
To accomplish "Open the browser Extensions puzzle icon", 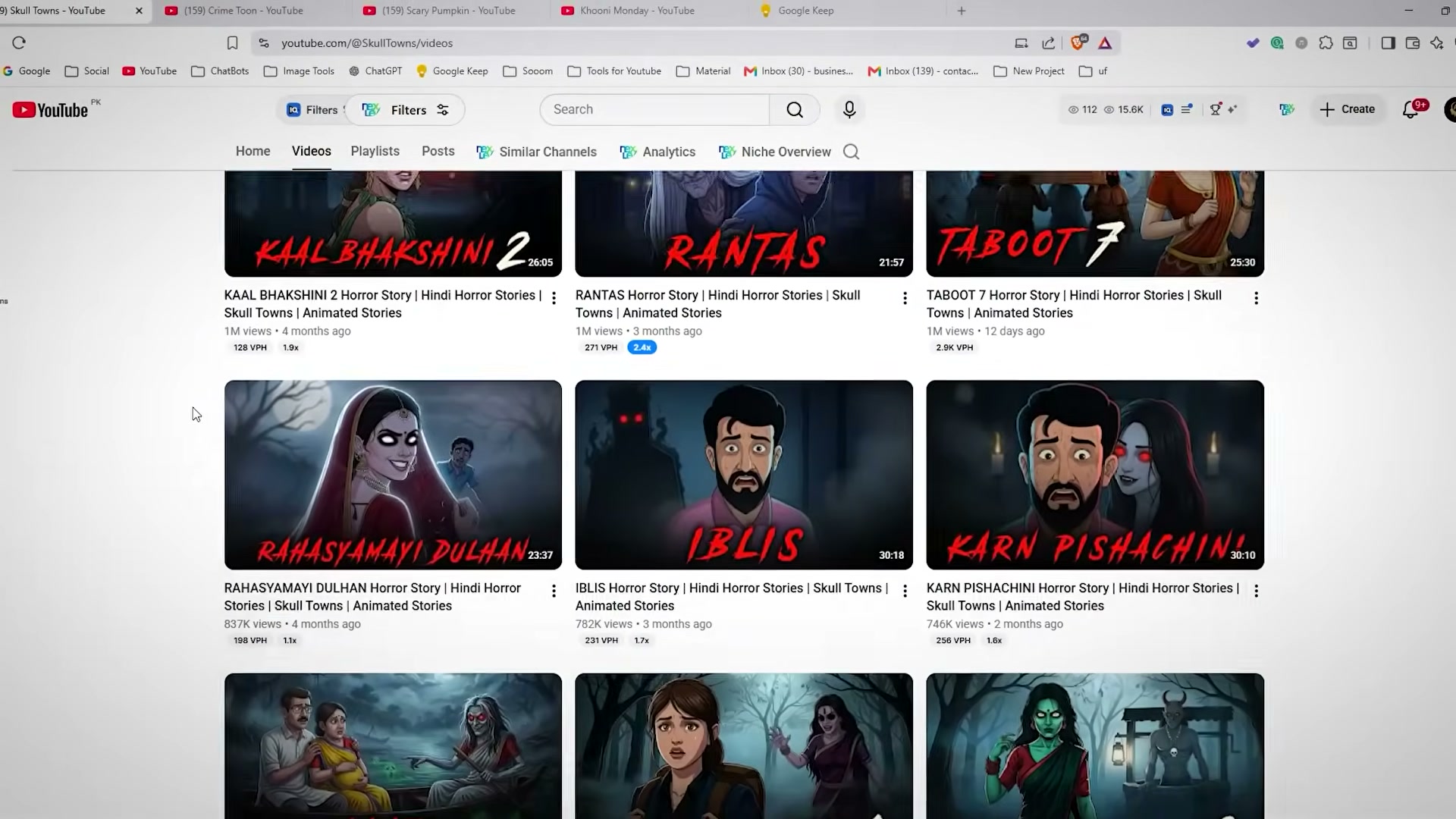I will pyautogui.click(x=1326, y=43).
